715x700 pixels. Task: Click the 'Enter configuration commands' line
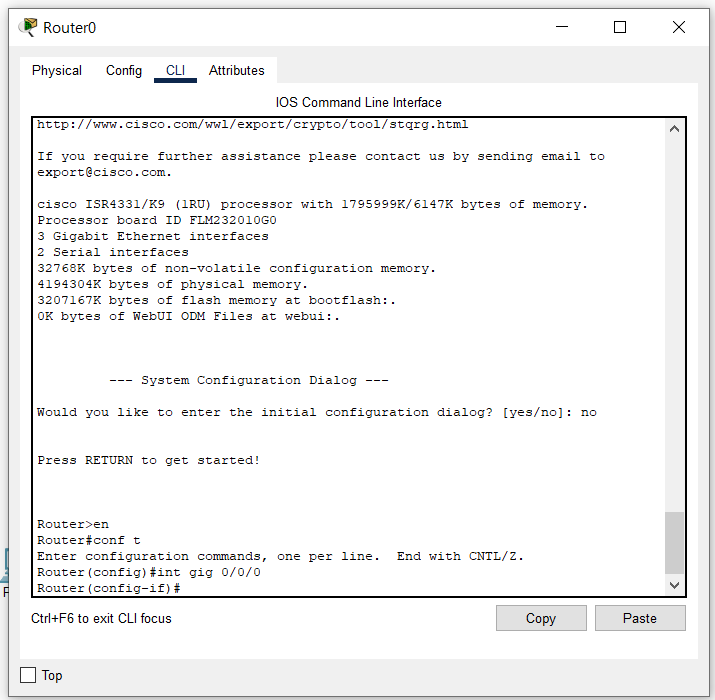tap(280, 556)
